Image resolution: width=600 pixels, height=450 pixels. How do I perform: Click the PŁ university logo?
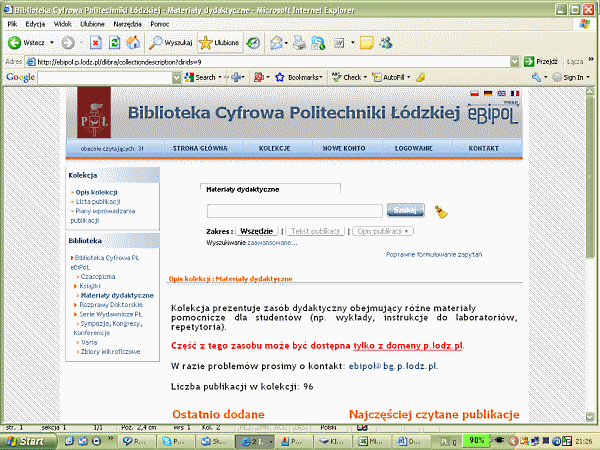94,112
